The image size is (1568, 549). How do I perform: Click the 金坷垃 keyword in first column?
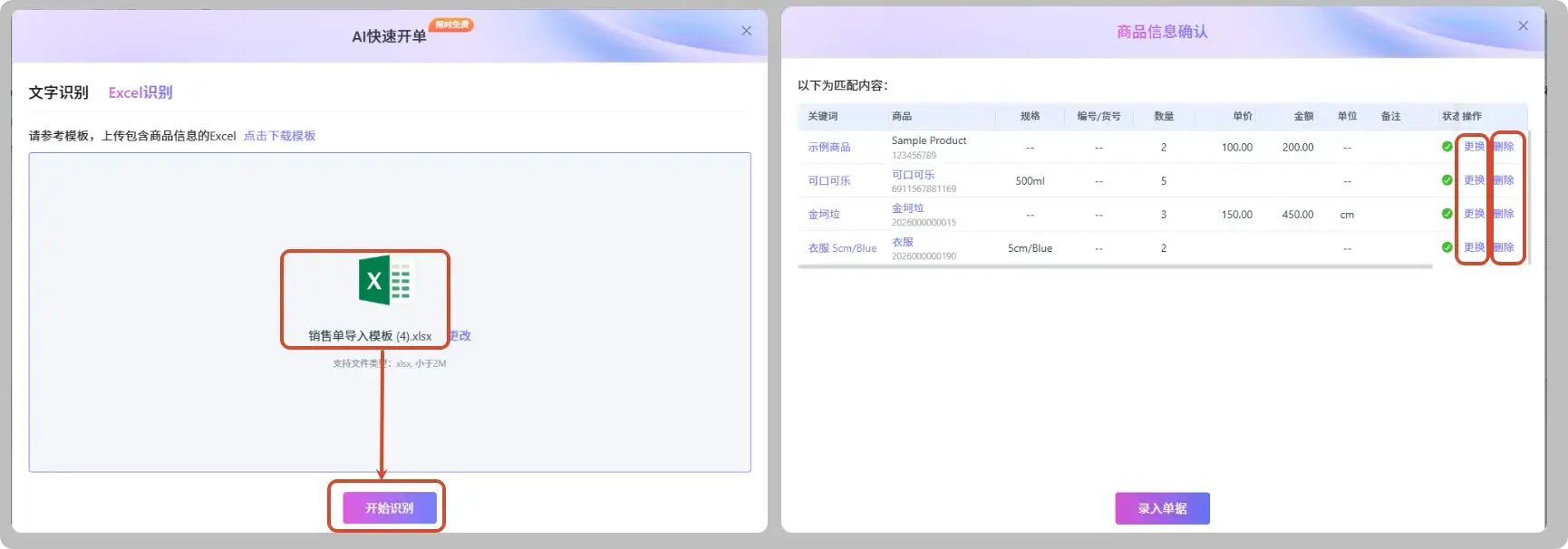coord(824,215)
